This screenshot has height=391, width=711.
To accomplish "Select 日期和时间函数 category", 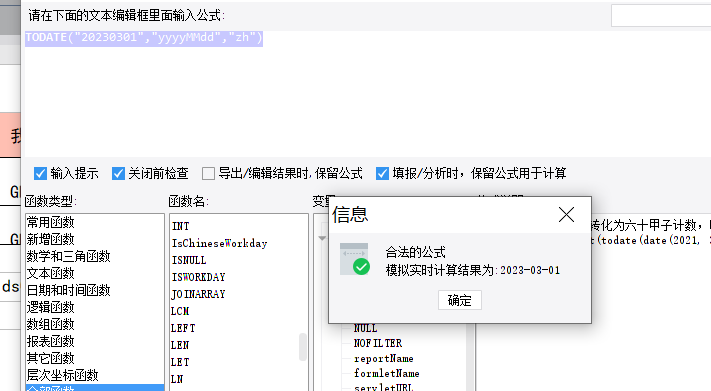I will [x=94, y=290].
